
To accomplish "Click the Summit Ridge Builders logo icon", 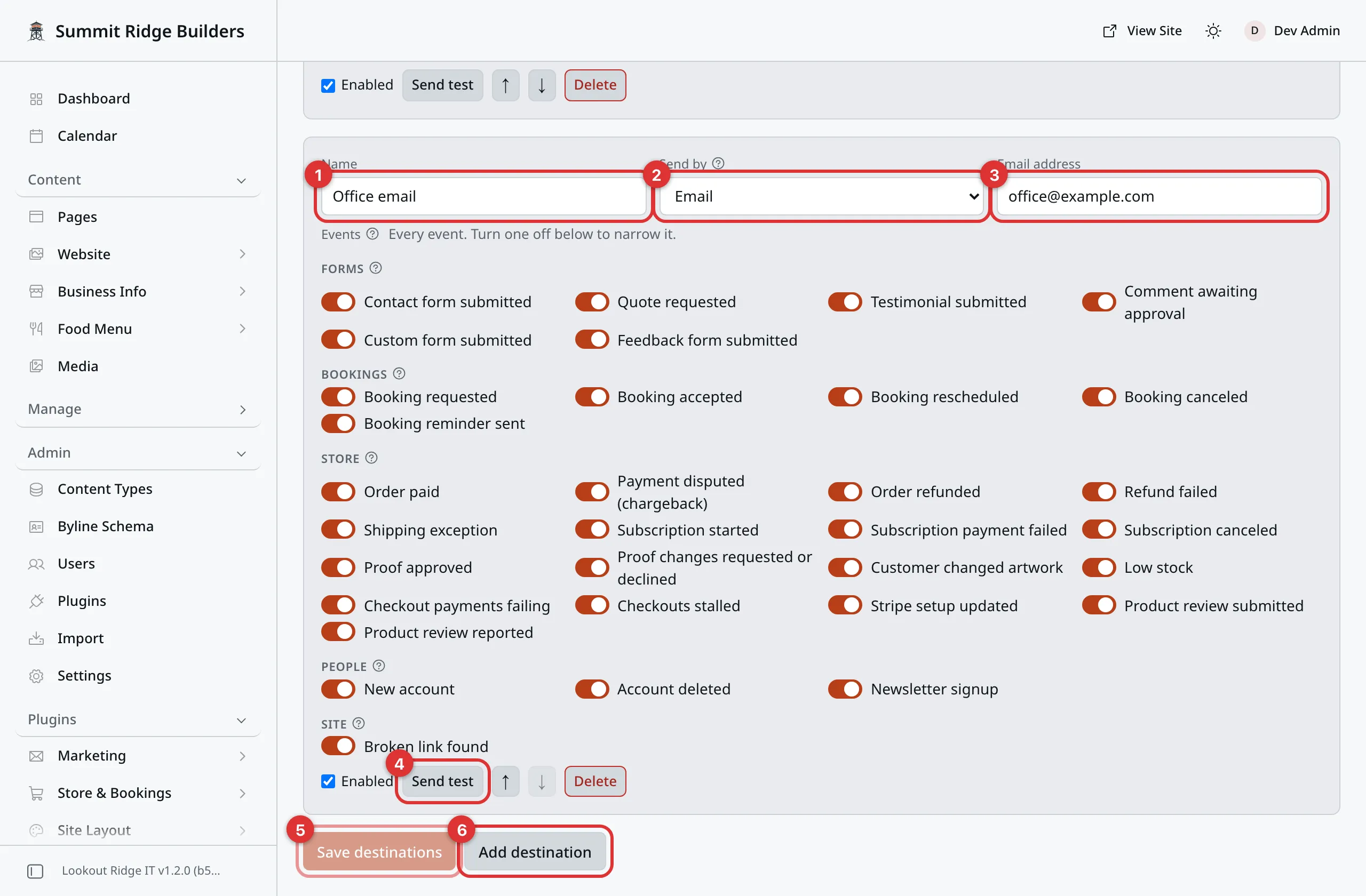I will [x=36, y=31].
